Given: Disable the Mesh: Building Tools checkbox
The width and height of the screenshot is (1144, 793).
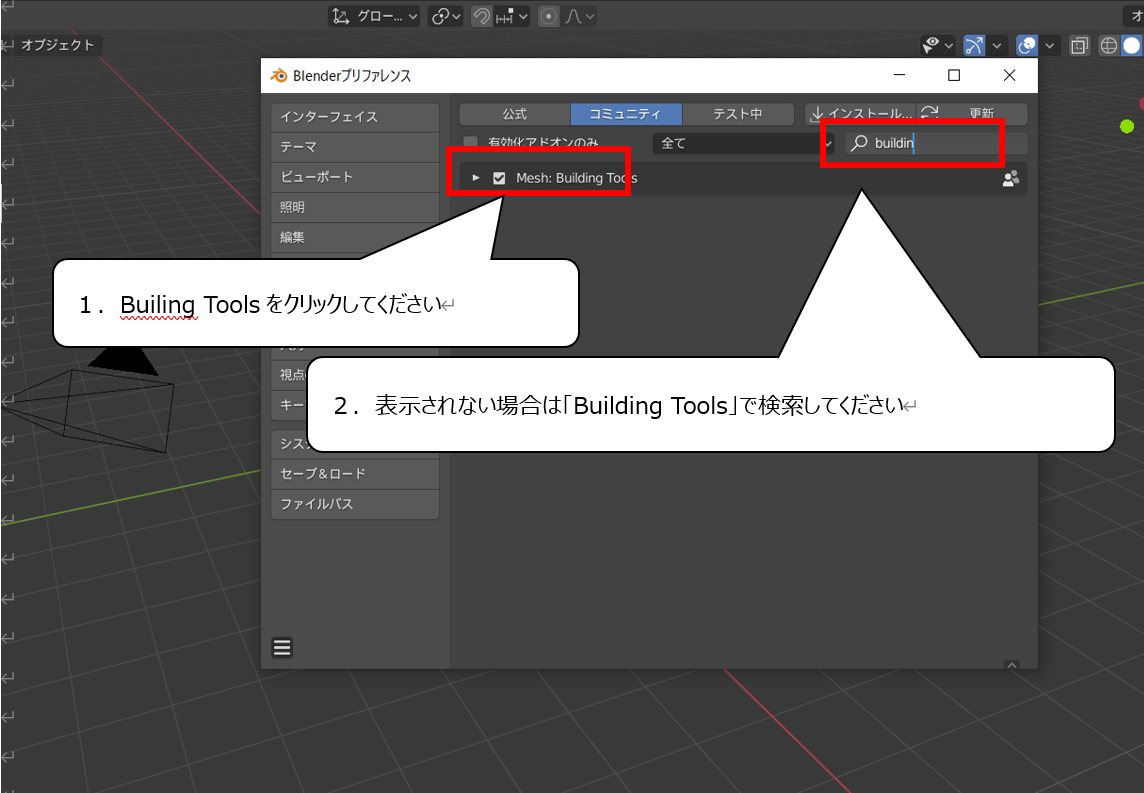Looking at the screenshot, I should click(499, 178).
